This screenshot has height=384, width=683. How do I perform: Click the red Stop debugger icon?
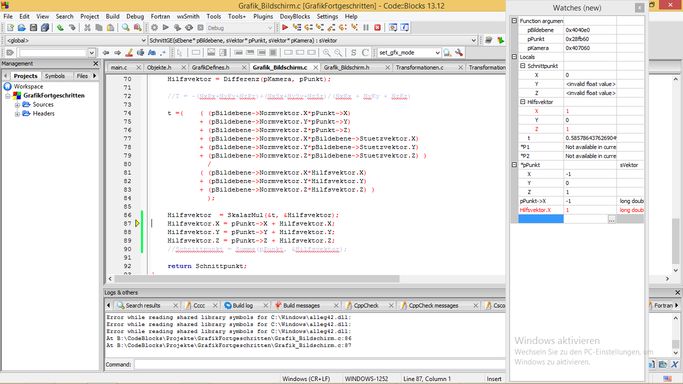378,27
